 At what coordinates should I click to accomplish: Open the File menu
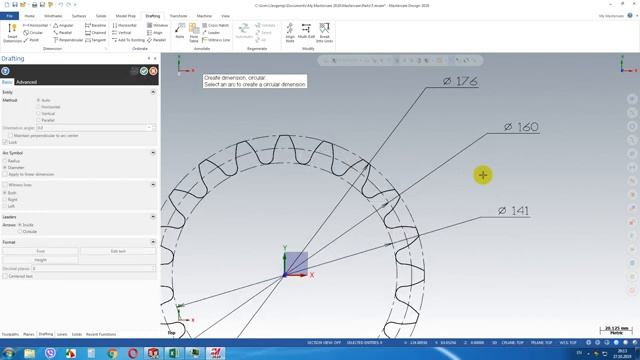pos(9,16)
